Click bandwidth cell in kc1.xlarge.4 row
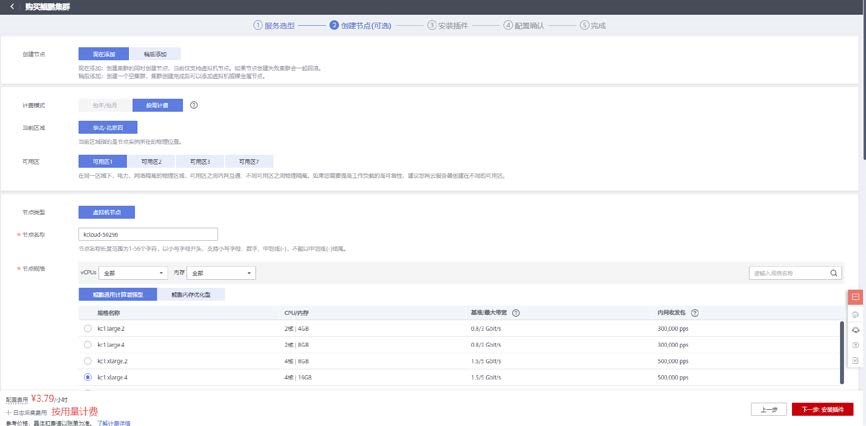Image resolution: width=866 pixels, height=426 pixels. (485, 377)
